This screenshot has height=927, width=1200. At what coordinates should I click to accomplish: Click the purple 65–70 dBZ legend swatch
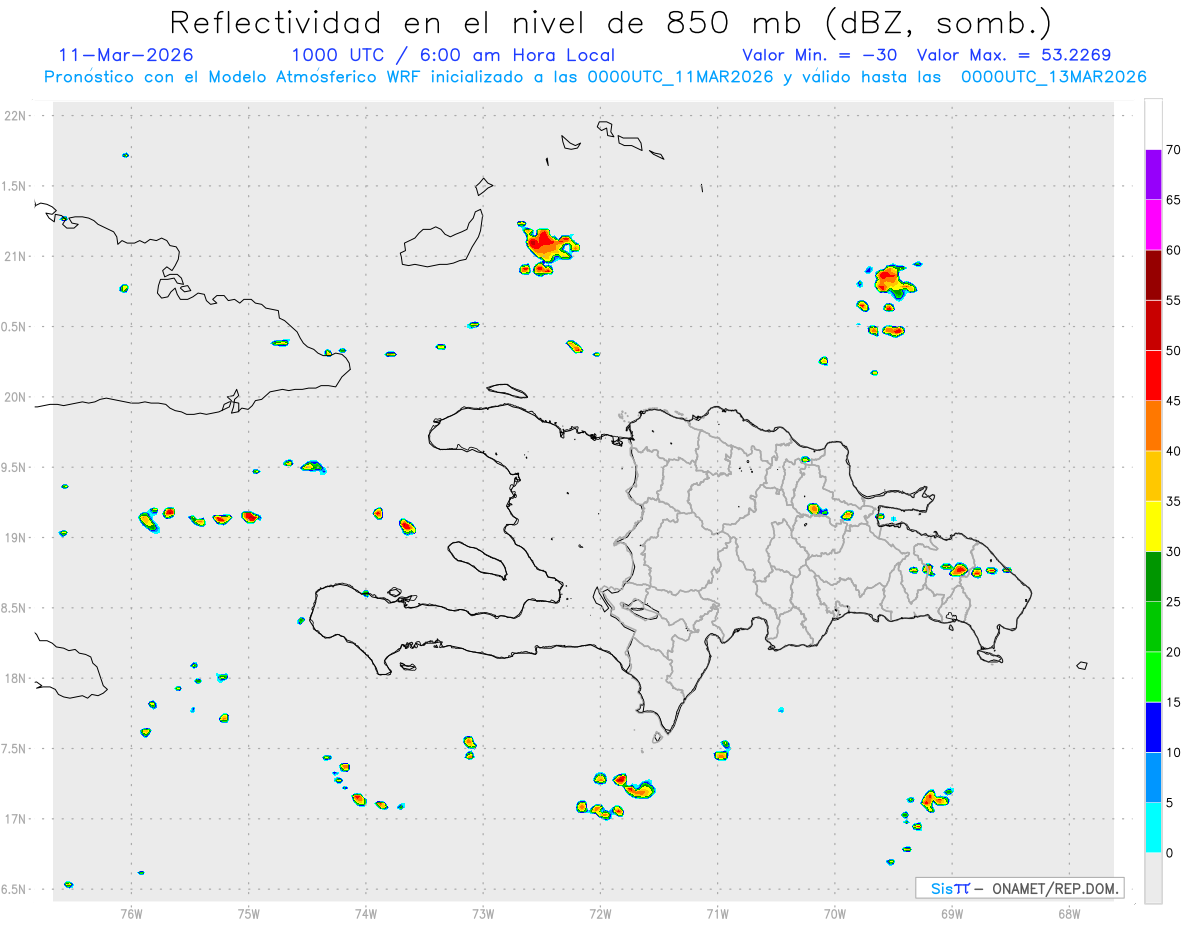(x=1153, y=175)
